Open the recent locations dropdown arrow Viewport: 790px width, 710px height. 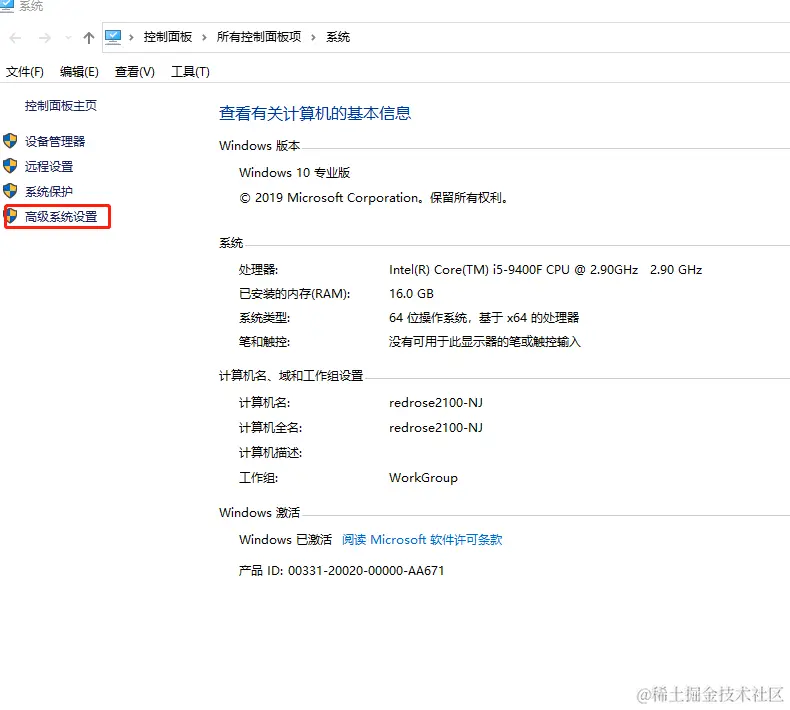click(68, 38)
